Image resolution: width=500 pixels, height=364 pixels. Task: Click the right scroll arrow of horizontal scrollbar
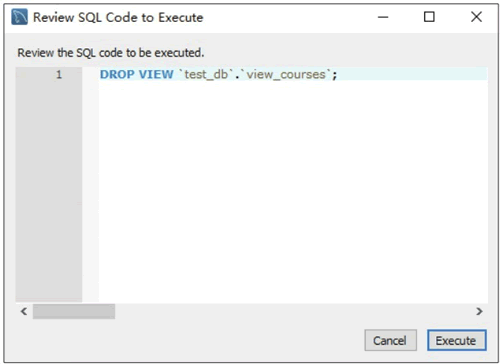tap(479, 311)
